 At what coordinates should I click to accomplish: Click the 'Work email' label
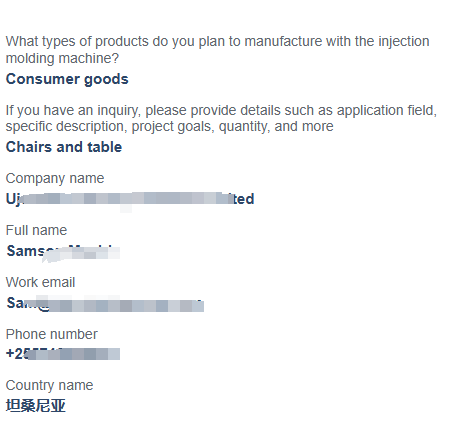(40, 282)
